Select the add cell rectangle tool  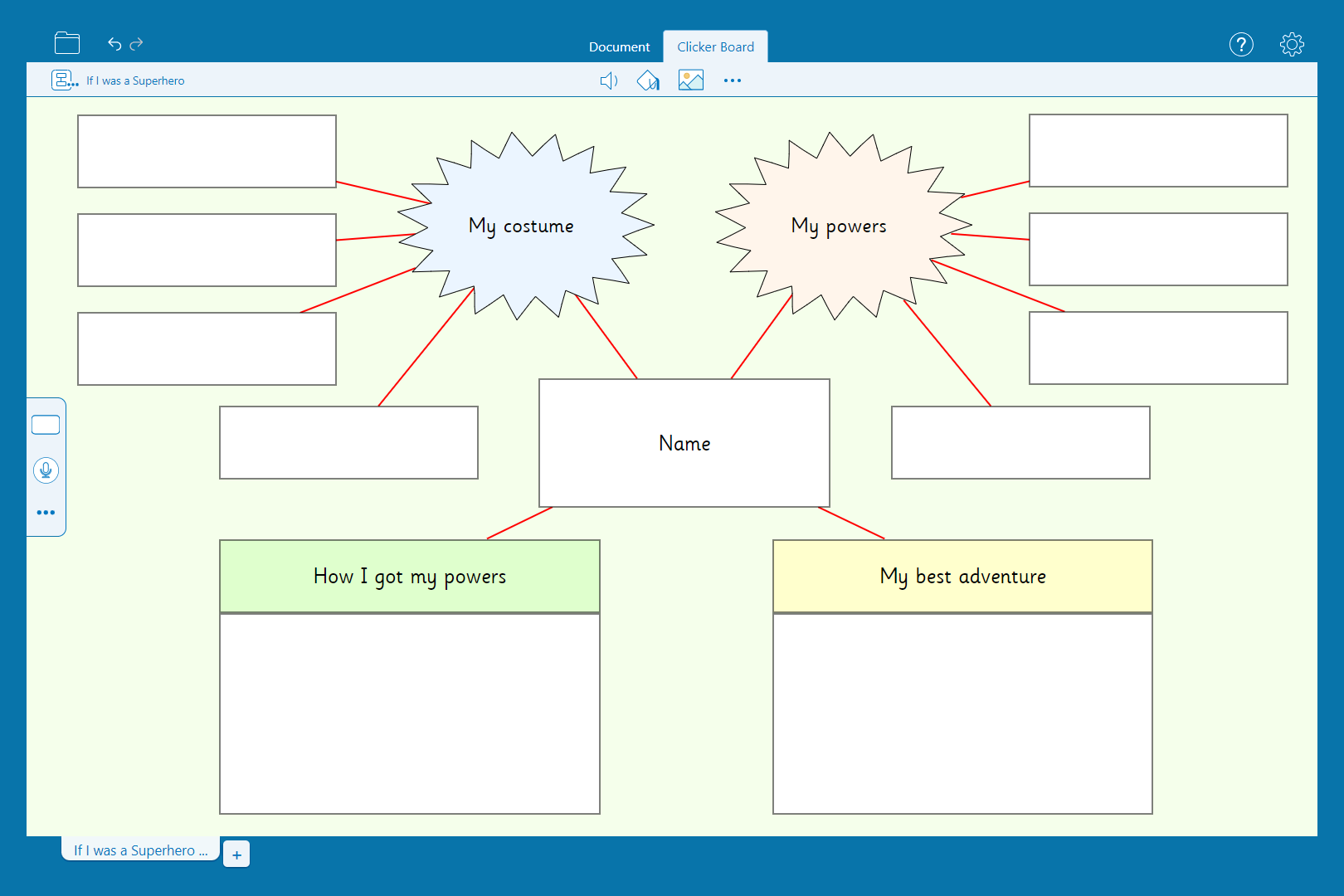[x=46, y=425]
